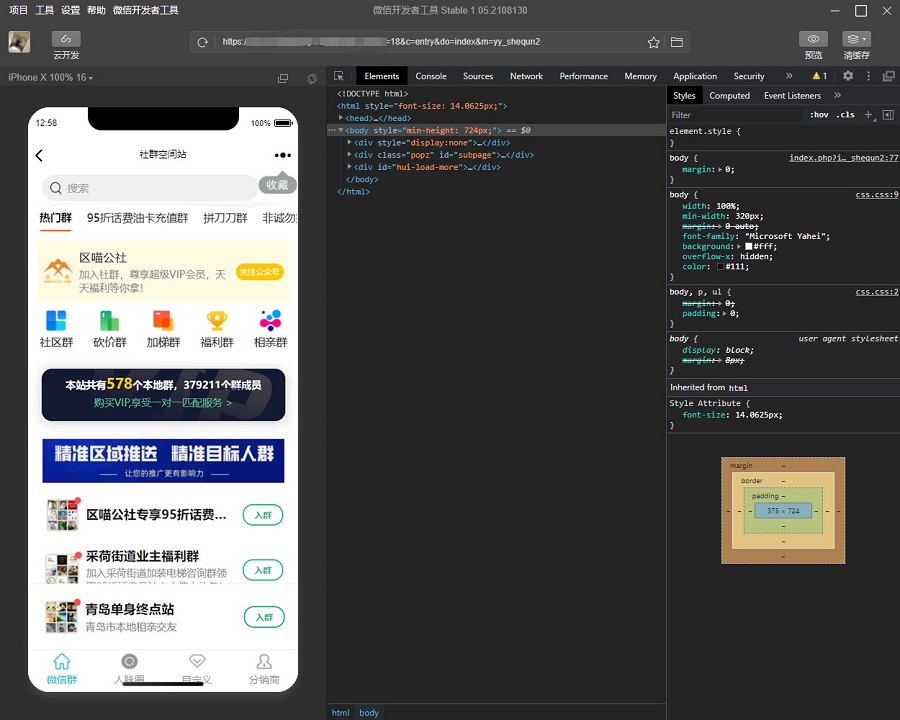Image resolution: width=900 pixels, height=720 pixels.
Task: Reload the page with the refresh icon
Action: pyautogui.click(x=202, y=42)
